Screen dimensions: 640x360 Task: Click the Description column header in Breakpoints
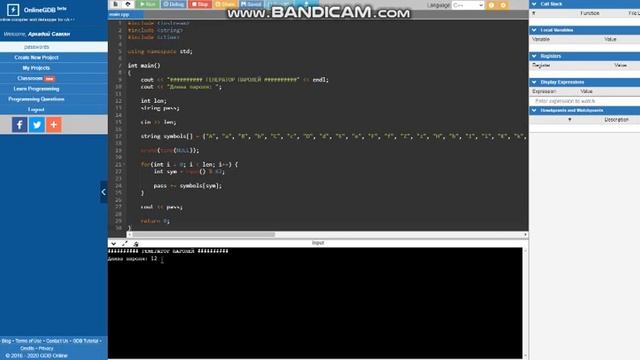616,120
